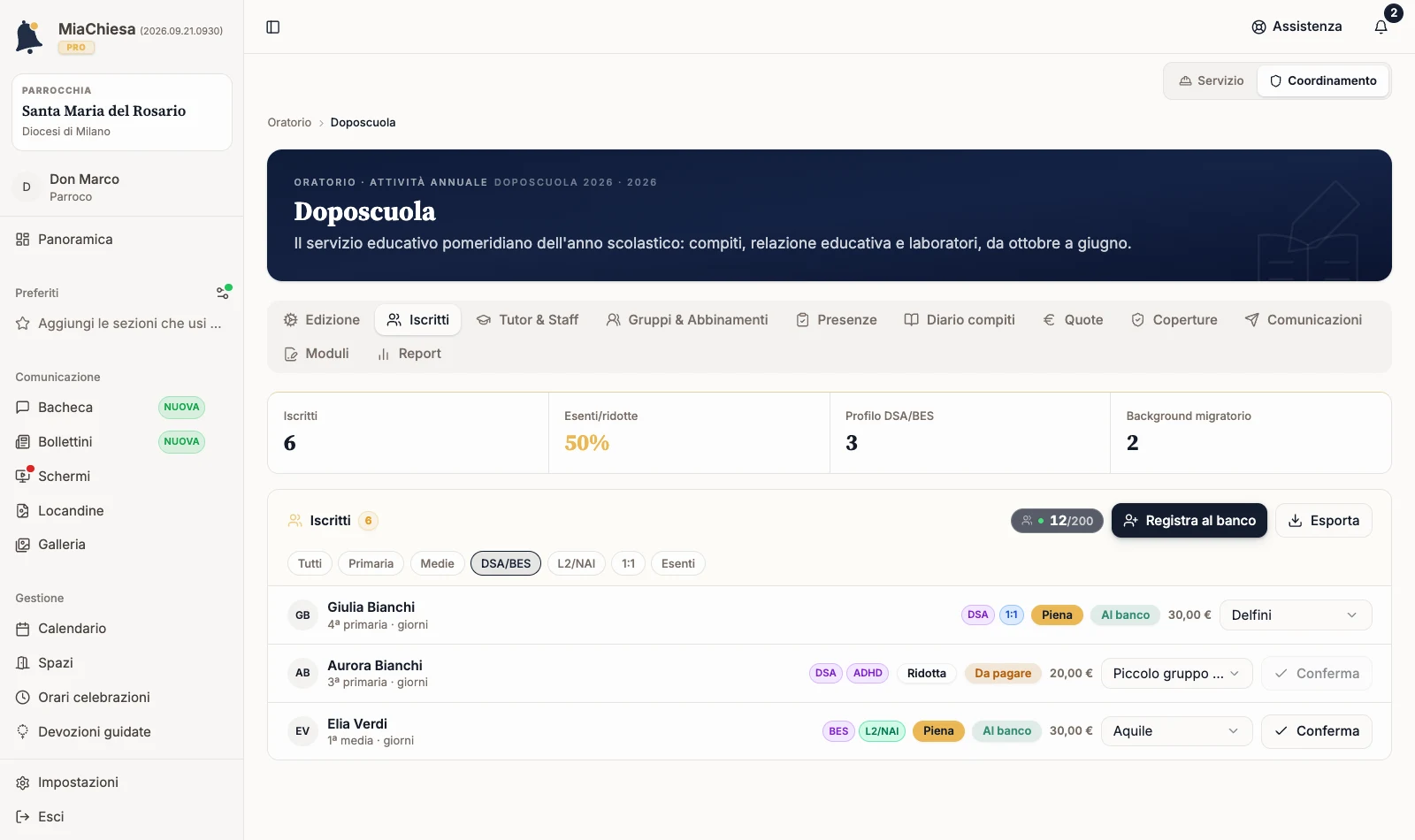Open the Coperture tab

pos(1174,320)
